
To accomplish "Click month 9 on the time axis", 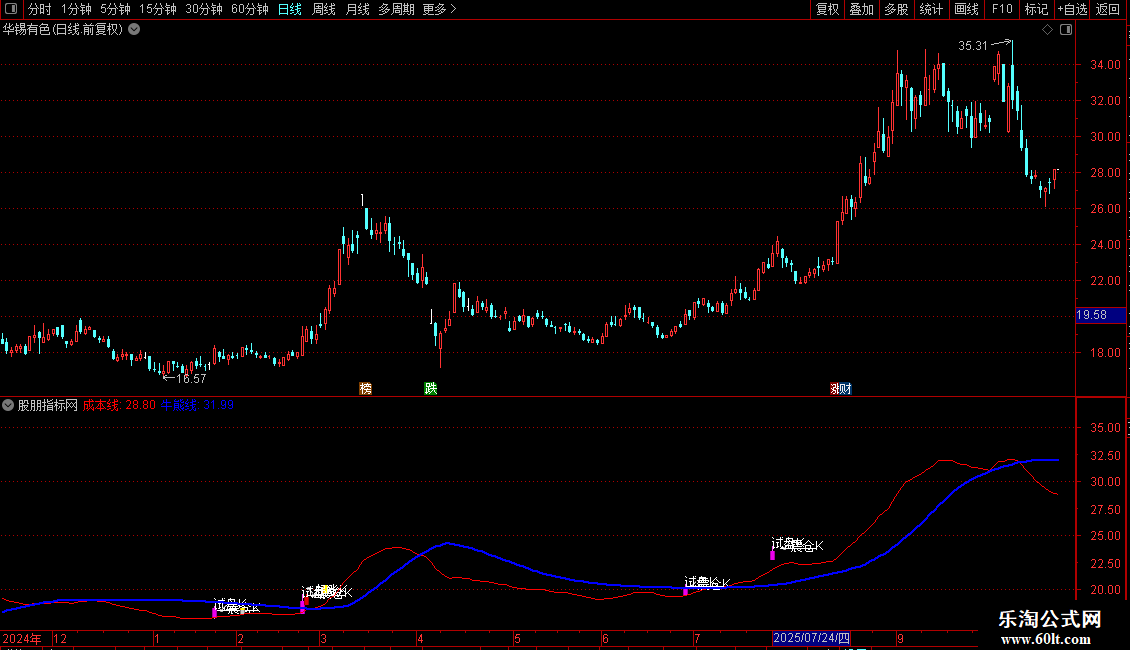I will point(900,638).
